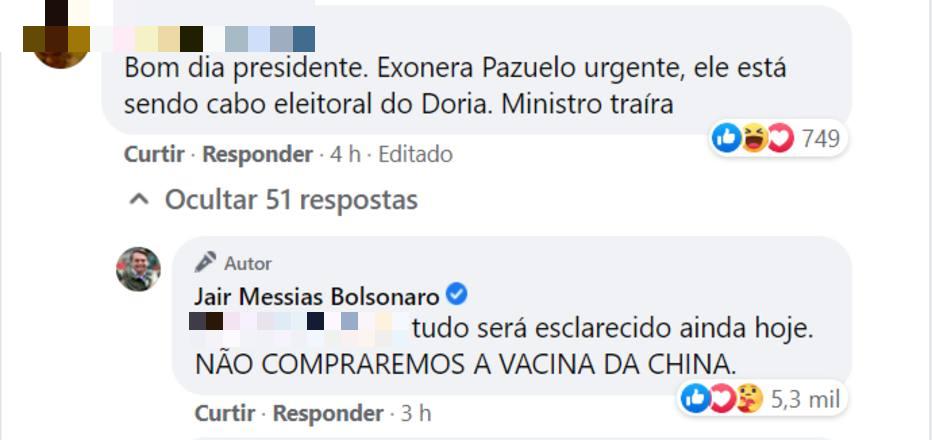Click the haha reaction emoji on top comment
Image resolution: width=932 pixels, height=440 pixels.
[x=753, y=138]
